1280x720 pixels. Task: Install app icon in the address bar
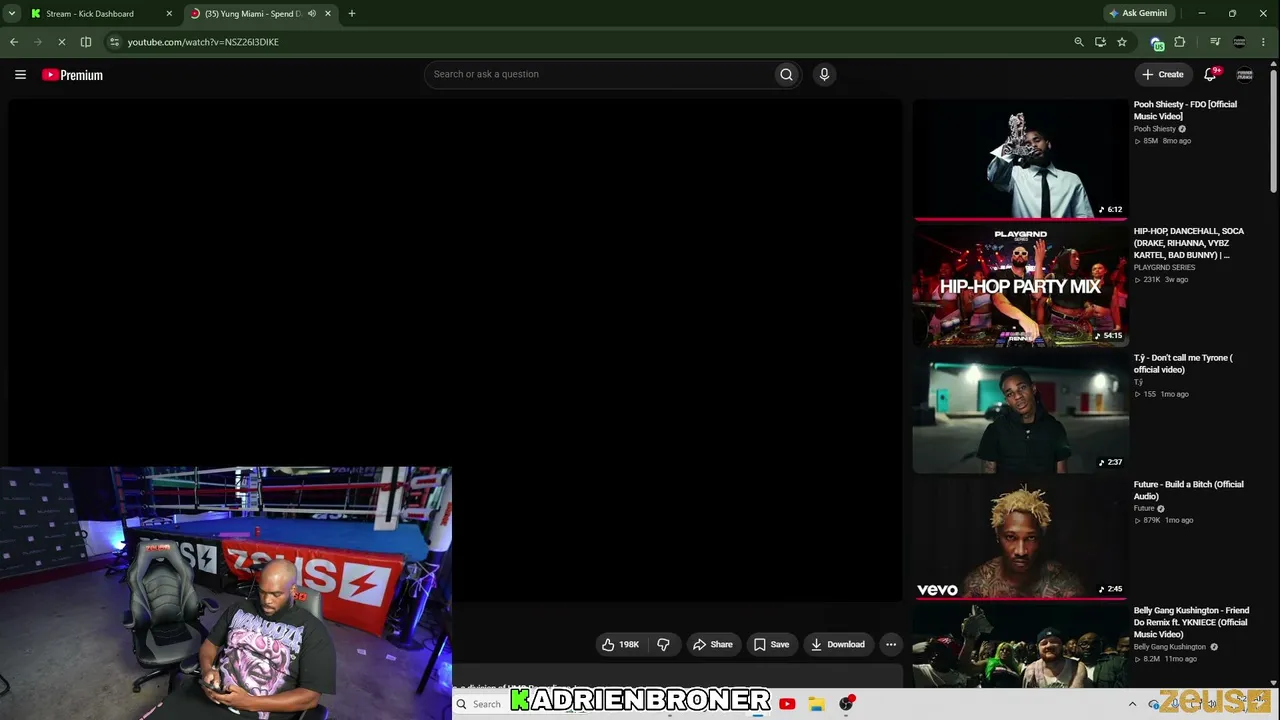click(x=1100, y=42)
